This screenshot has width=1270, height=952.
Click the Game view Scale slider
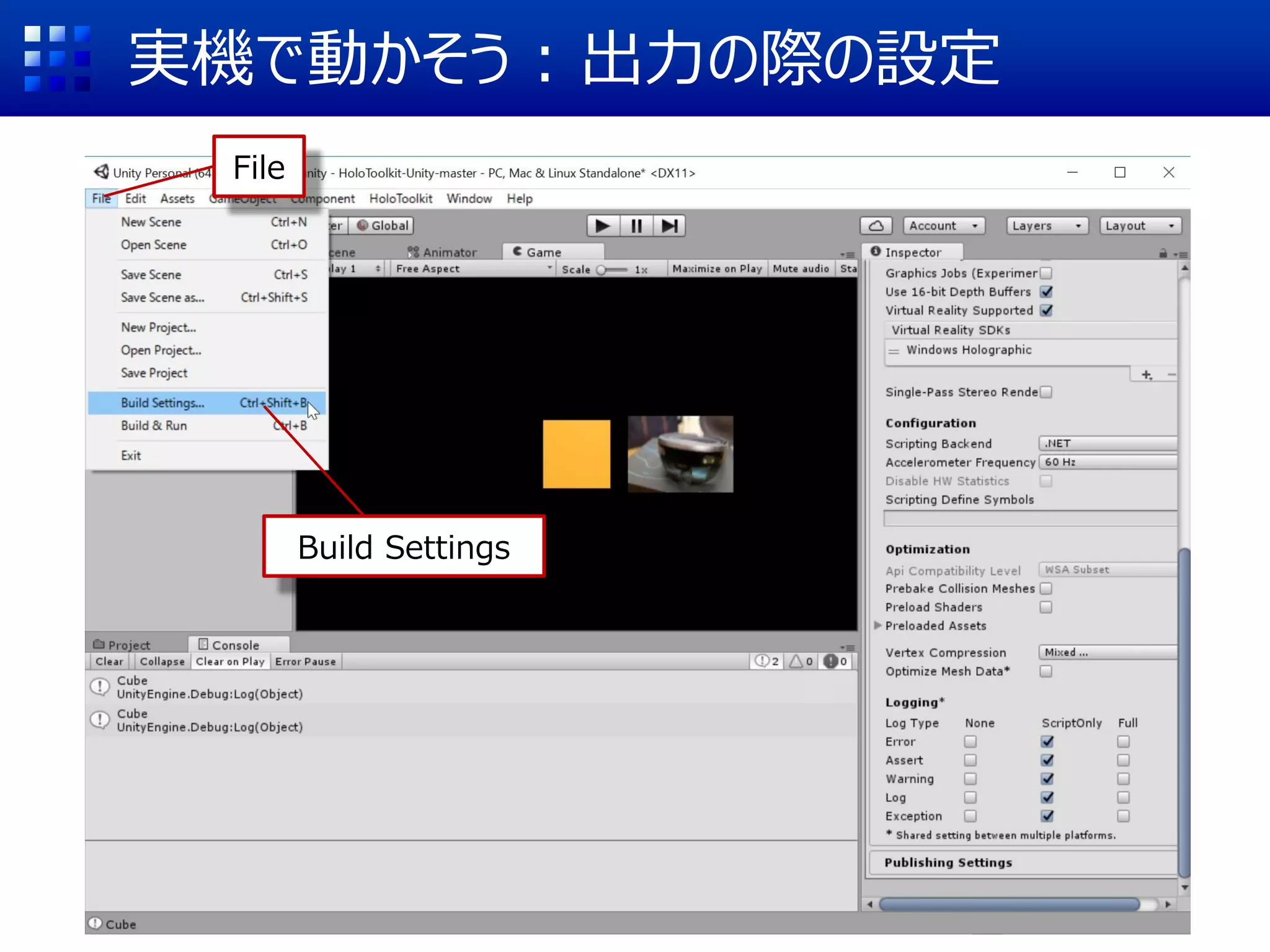(612, 270)
